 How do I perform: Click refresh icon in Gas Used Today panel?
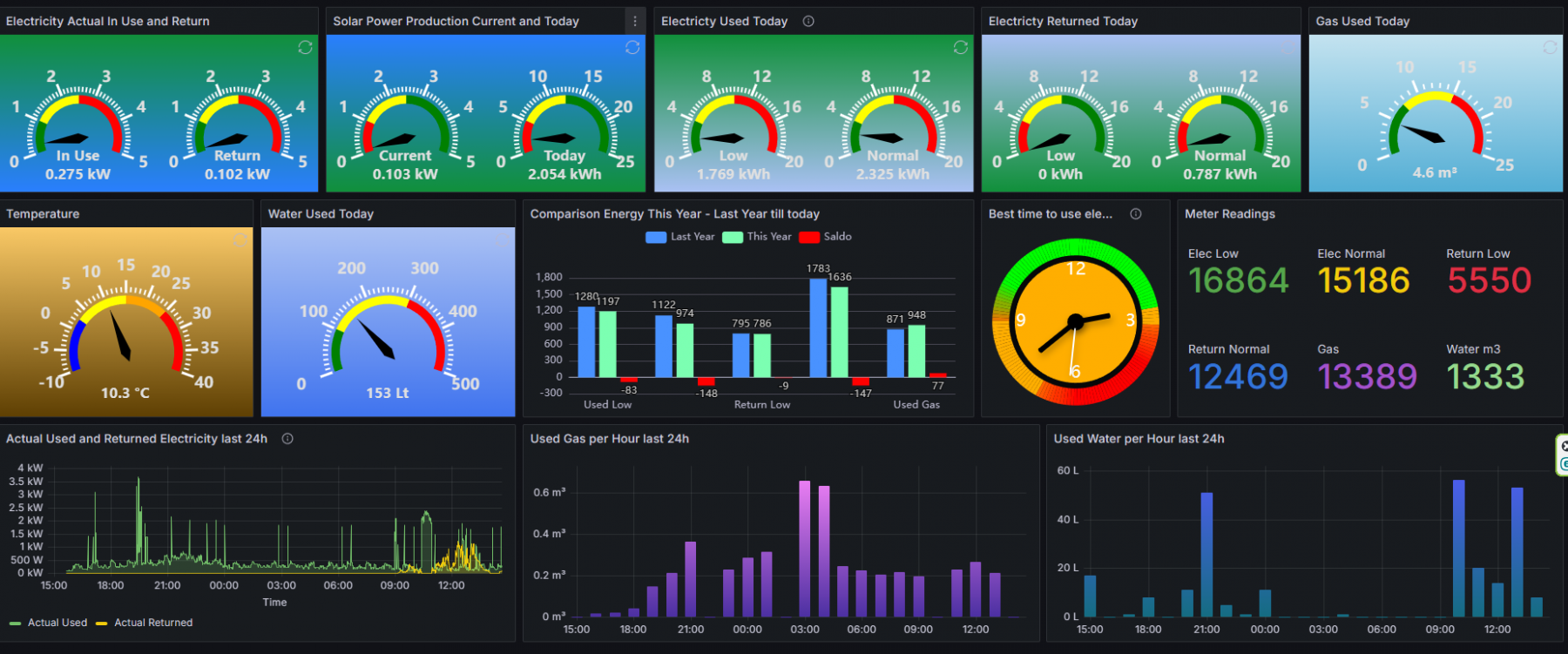pos(1550,47)
